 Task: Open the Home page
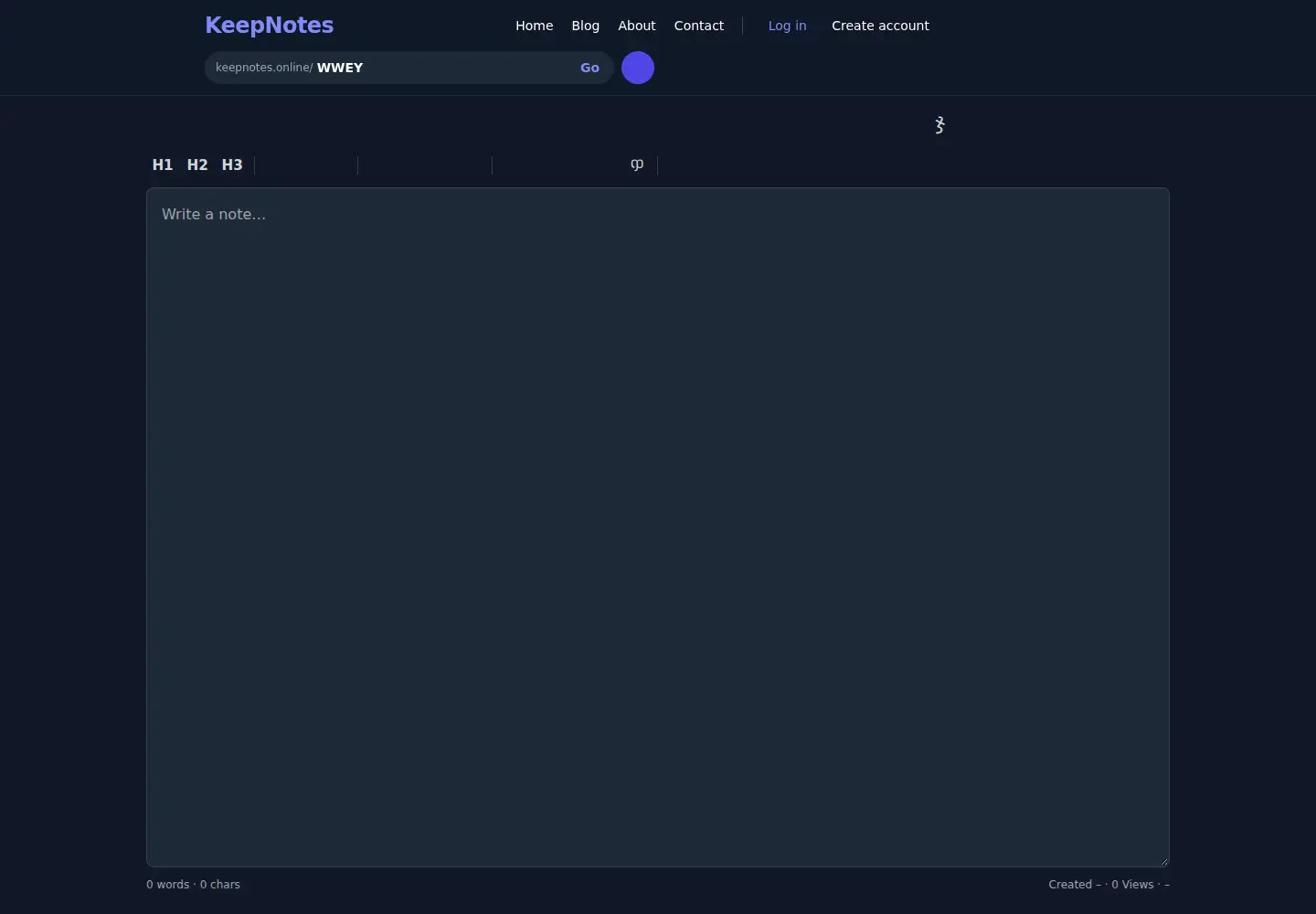tap(535, 26)
